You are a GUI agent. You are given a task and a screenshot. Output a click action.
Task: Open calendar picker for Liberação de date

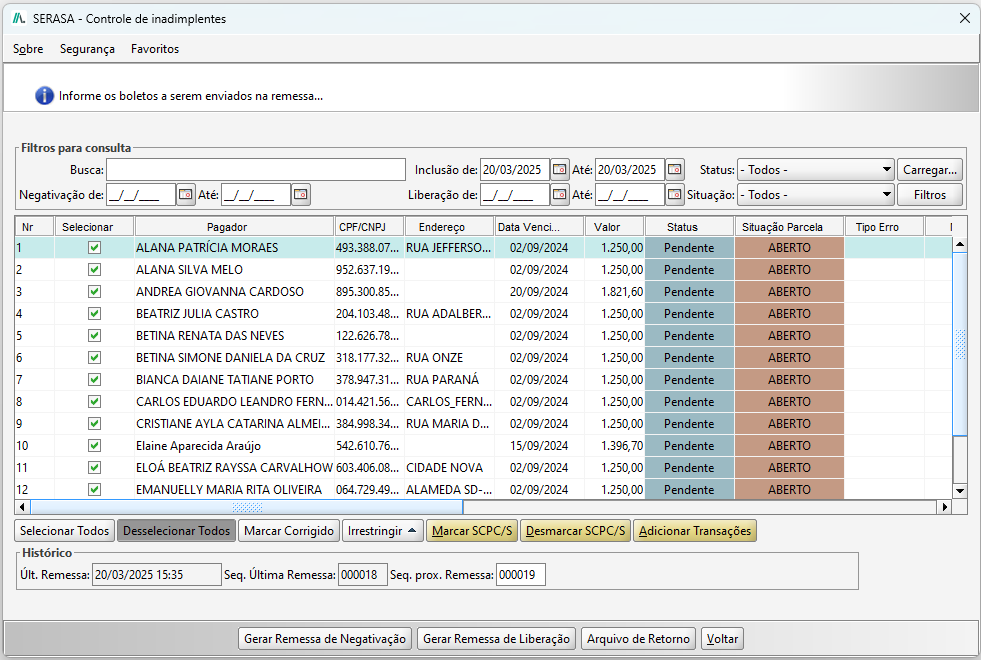pos(559,195)
